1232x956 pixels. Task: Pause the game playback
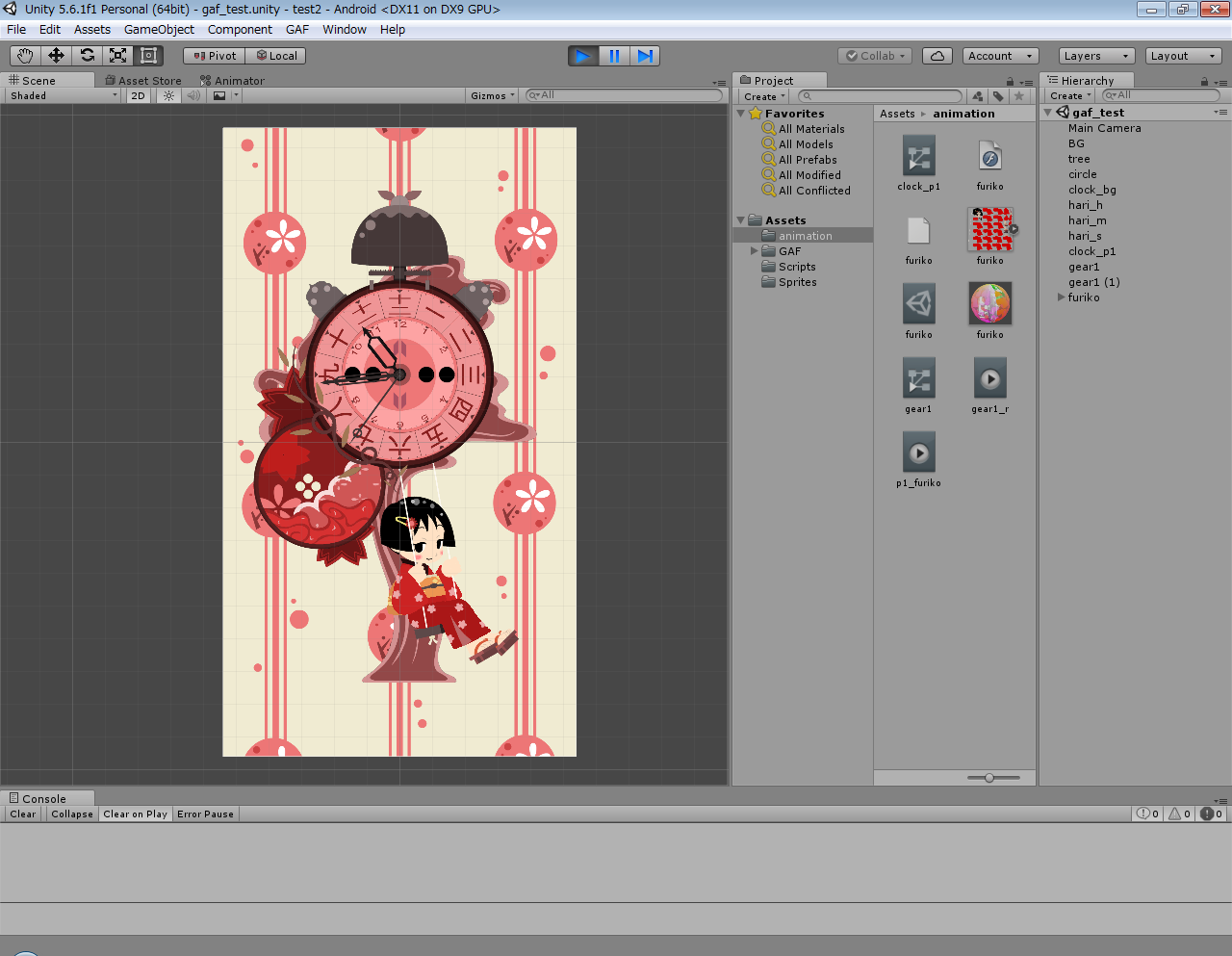614,56
